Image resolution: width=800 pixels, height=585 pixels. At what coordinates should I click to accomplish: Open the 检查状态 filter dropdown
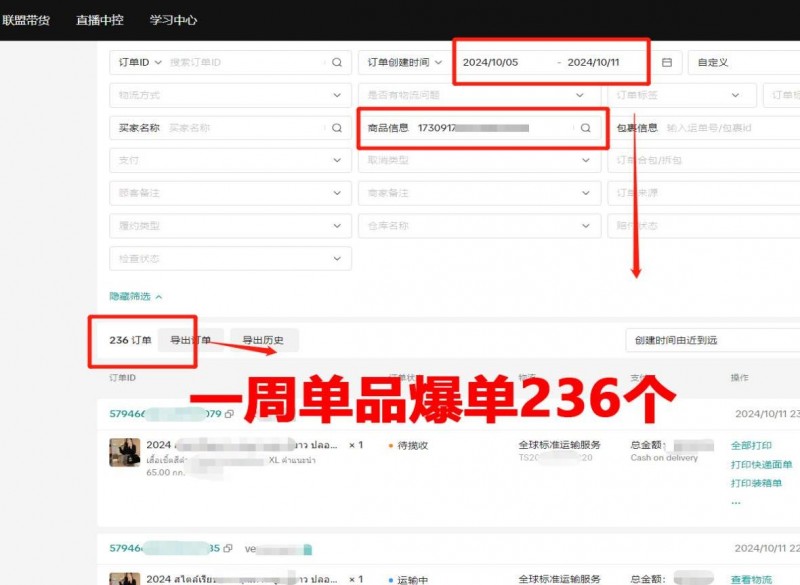pos(229,259)
